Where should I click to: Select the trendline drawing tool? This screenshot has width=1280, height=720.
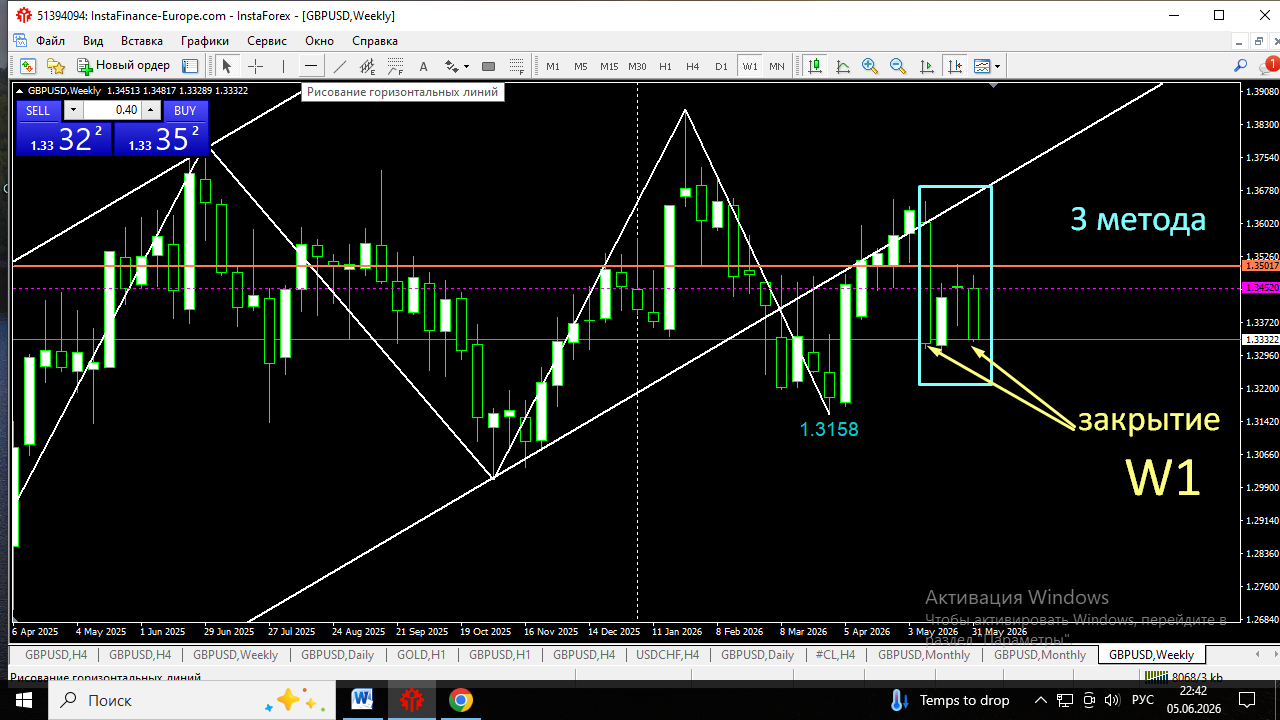[x=339, y=66]
